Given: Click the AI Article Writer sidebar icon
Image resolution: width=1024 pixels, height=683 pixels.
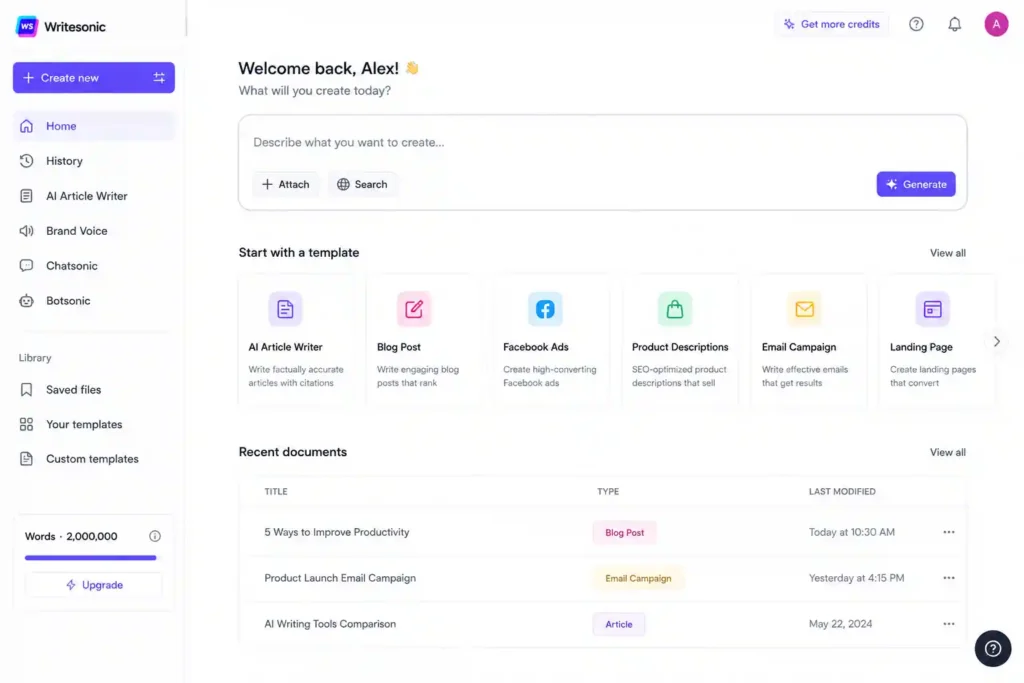Looking at the screenshot, I should pyautogui.click(x=26, y=196).
